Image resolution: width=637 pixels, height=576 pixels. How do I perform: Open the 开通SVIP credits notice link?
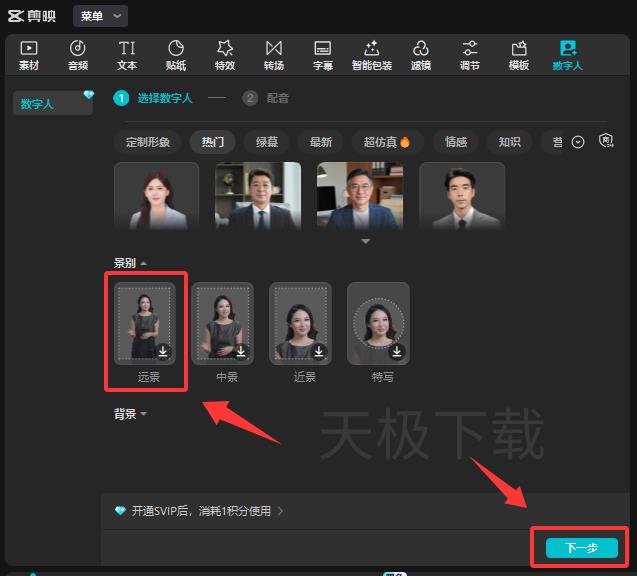(x=199, y=511)
